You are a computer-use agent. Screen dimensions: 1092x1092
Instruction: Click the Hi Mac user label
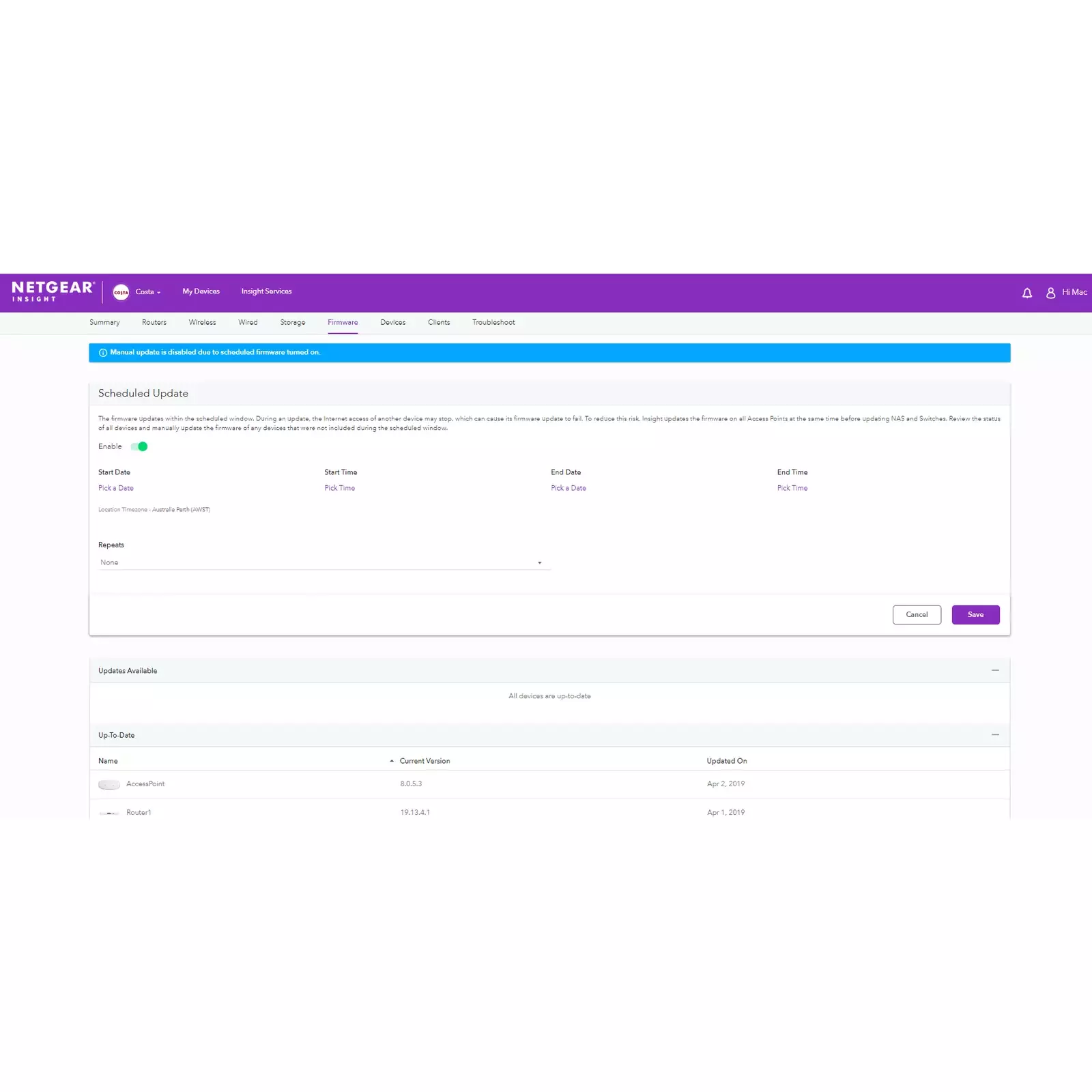tap(1074, 292)
